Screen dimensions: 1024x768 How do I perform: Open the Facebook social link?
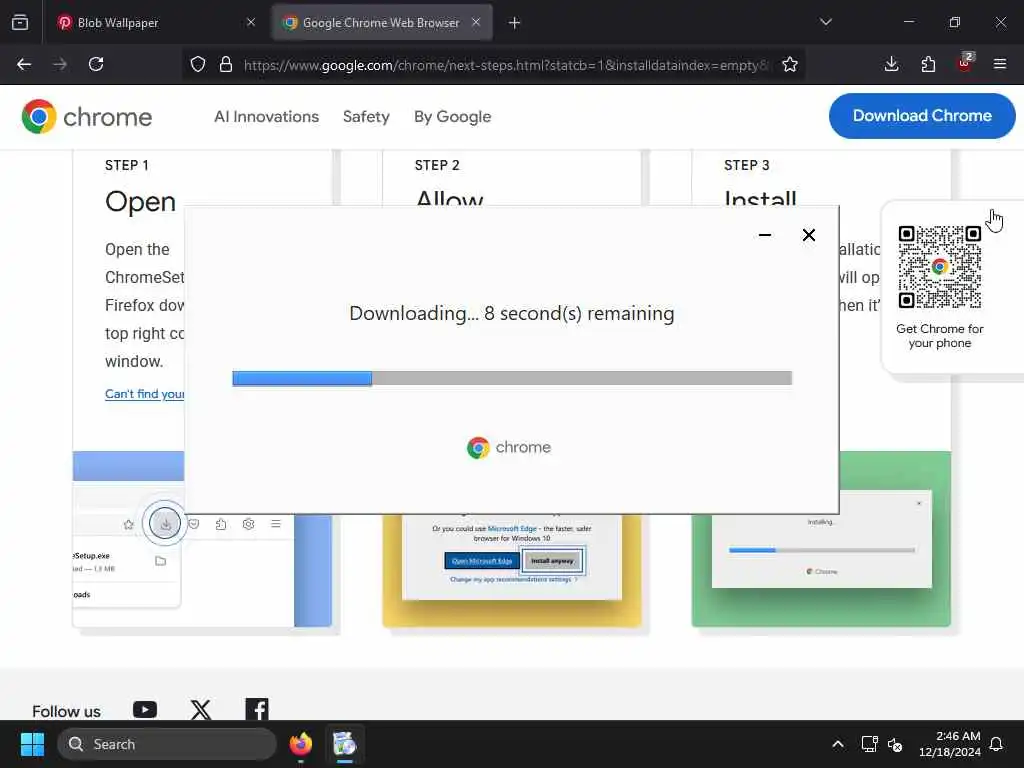point(257,709)
